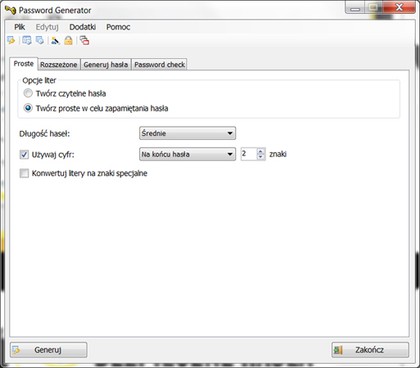The height and width of the screenshot is (368, 420).
Task: Select "Twórz proste w celu zapamiętania" radio
Action: (28, 108)
